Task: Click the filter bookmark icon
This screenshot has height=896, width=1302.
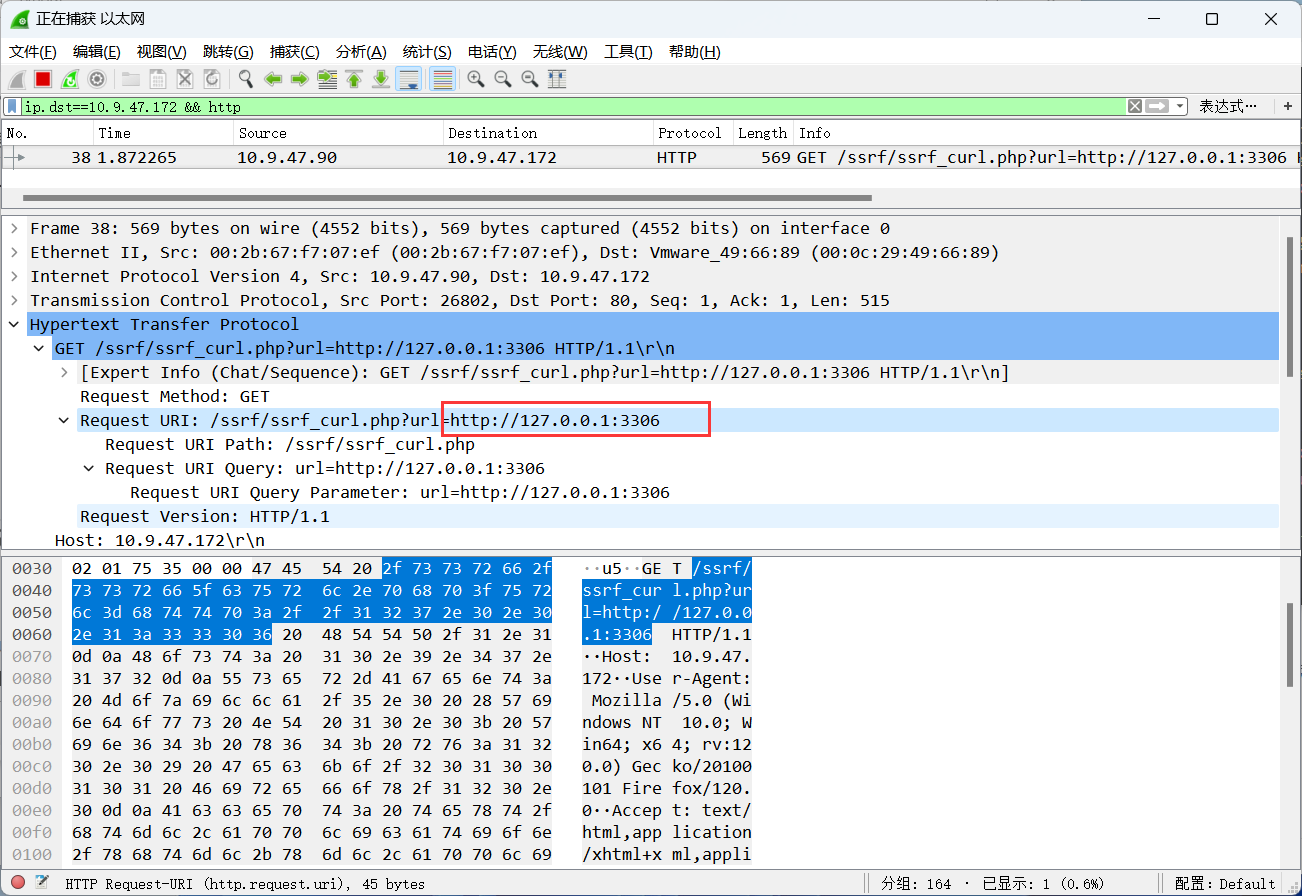Action: tap(12, 106)
